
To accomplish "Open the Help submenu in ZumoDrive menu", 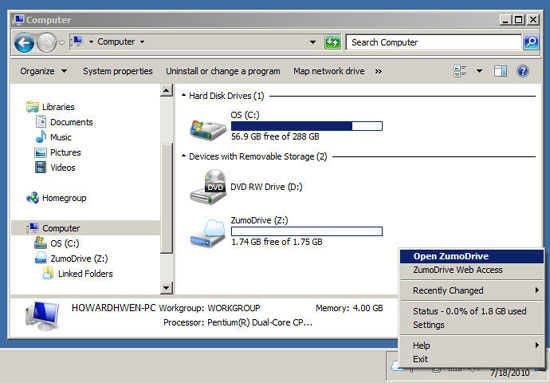I will click(471, 345).
